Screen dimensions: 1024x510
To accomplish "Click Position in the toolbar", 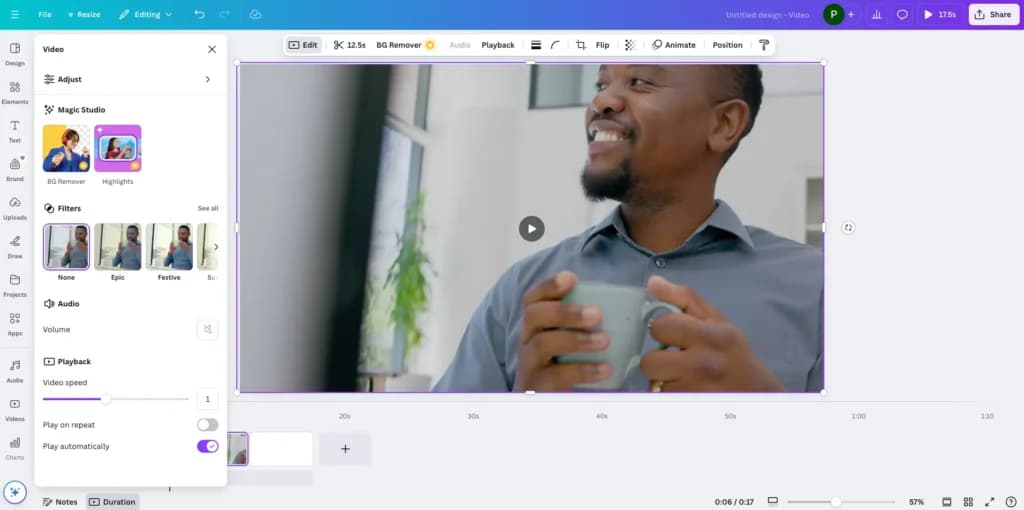I will [727, 45].
